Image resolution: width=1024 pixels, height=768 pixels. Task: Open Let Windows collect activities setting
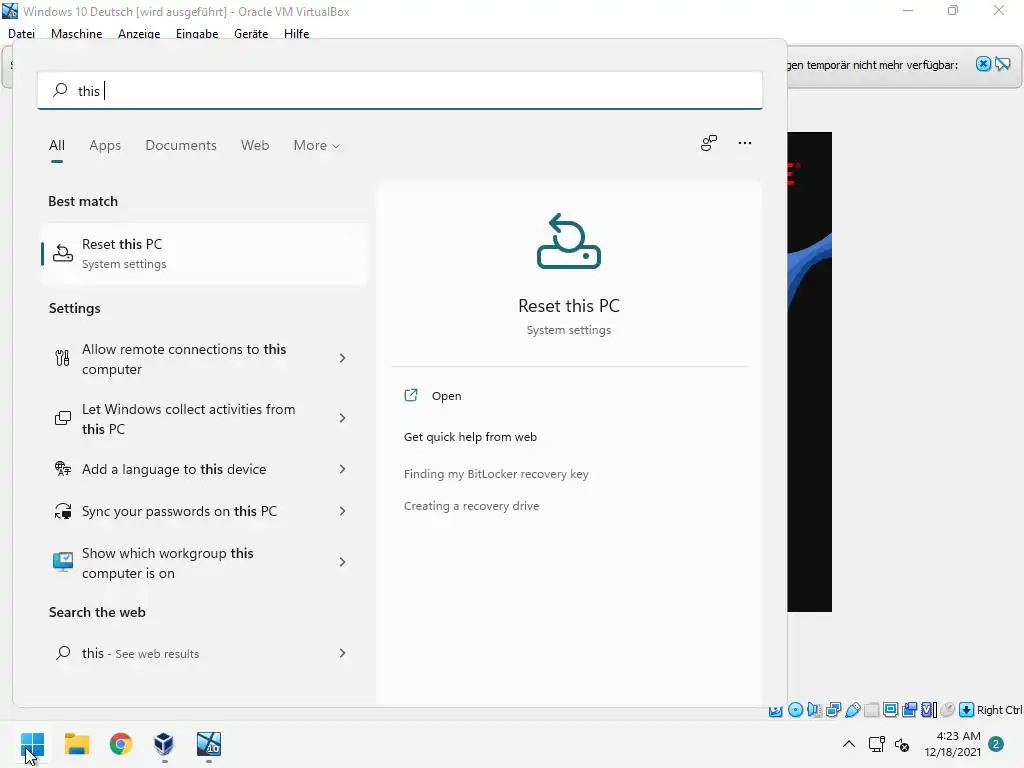coord(188,419)
